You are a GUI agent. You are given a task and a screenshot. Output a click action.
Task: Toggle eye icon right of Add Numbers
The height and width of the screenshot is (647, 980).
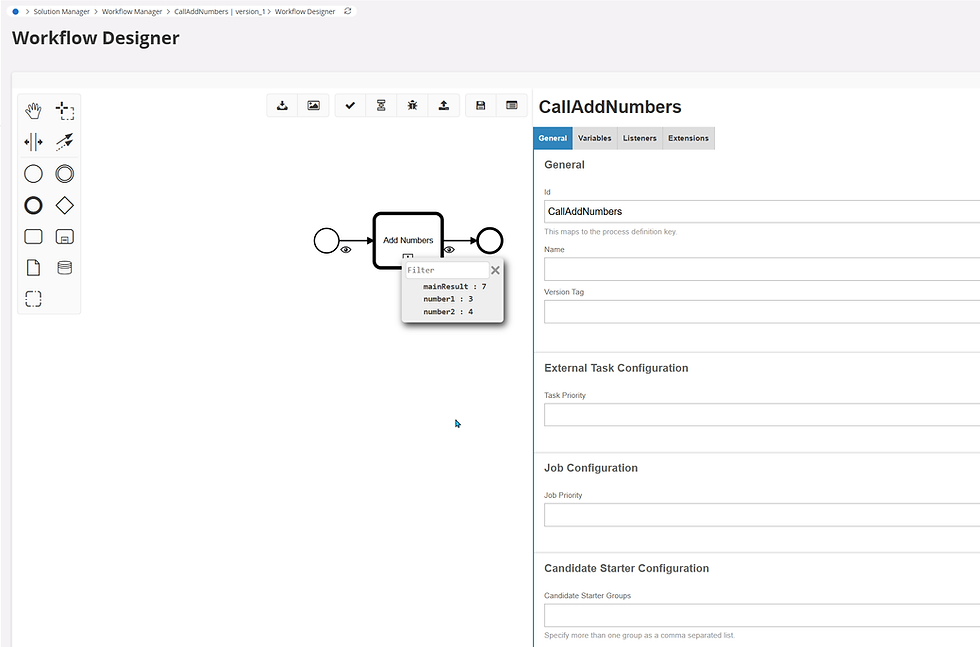coord(449,249)
